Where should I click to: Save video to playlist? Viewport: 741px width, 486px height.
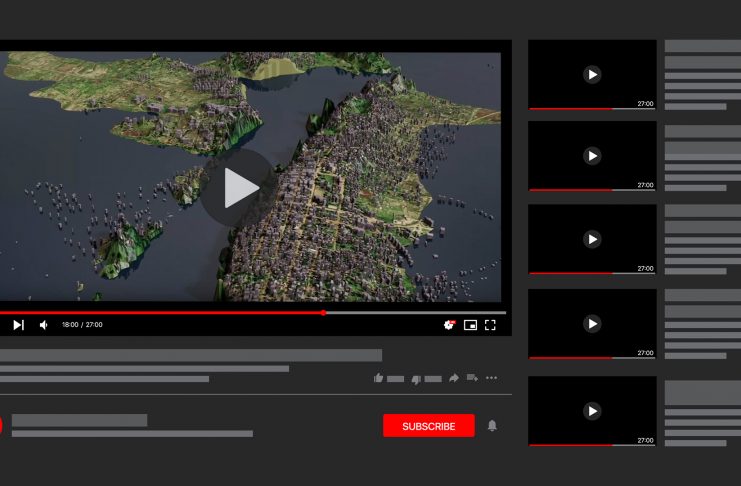pyautogui.click(x=471, y=378)
